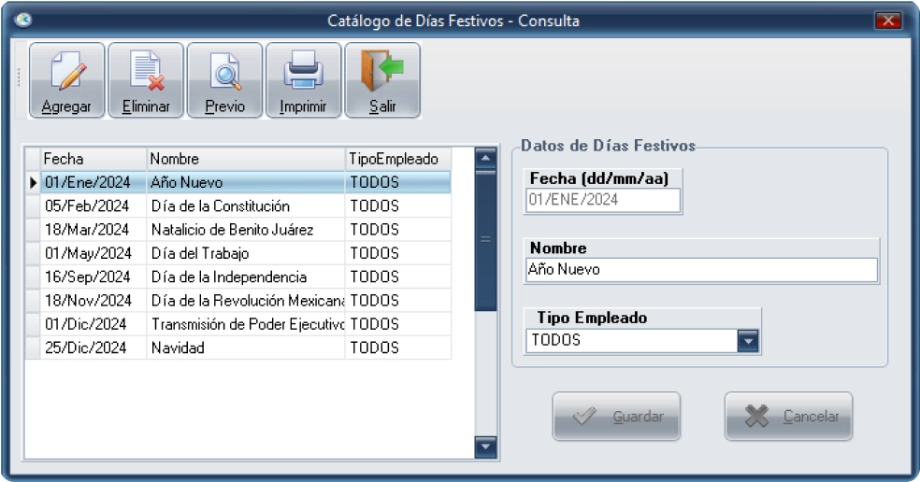Close the Catálogo de Días Festivos window
Viewport: 920px width, 482px height.
(x=888, y=20)
